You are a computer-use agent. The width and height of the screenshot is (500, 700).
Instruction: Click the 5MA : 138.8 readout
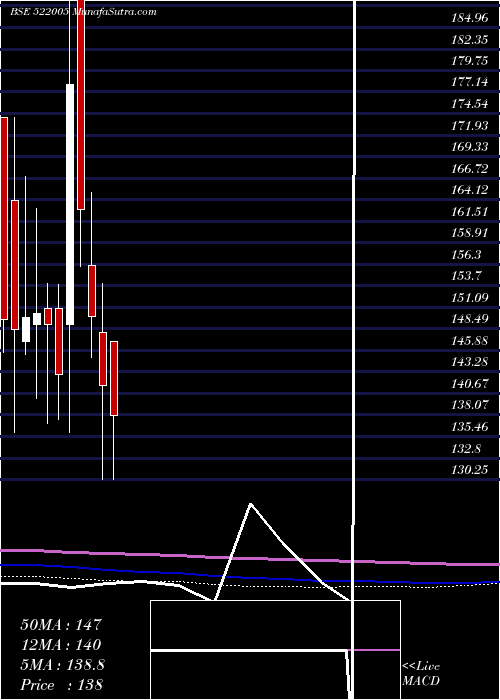tap(62, 665)
